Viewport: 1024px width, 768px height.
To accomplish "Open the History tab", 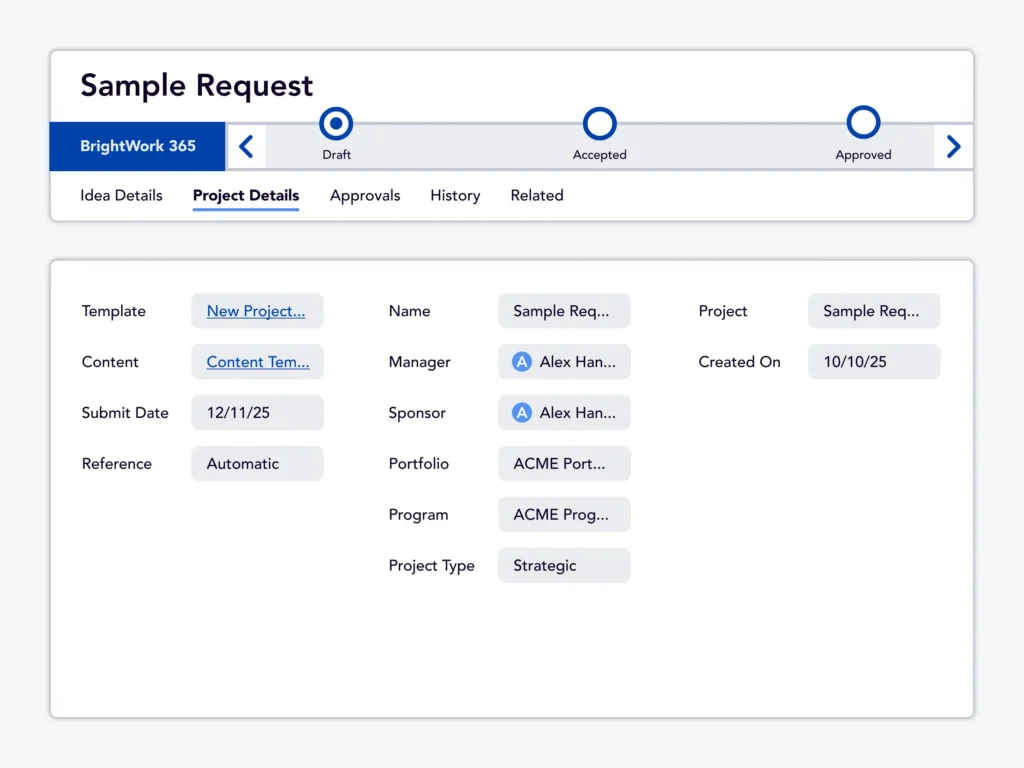I will pyautogui.click(x=455, y=195).
